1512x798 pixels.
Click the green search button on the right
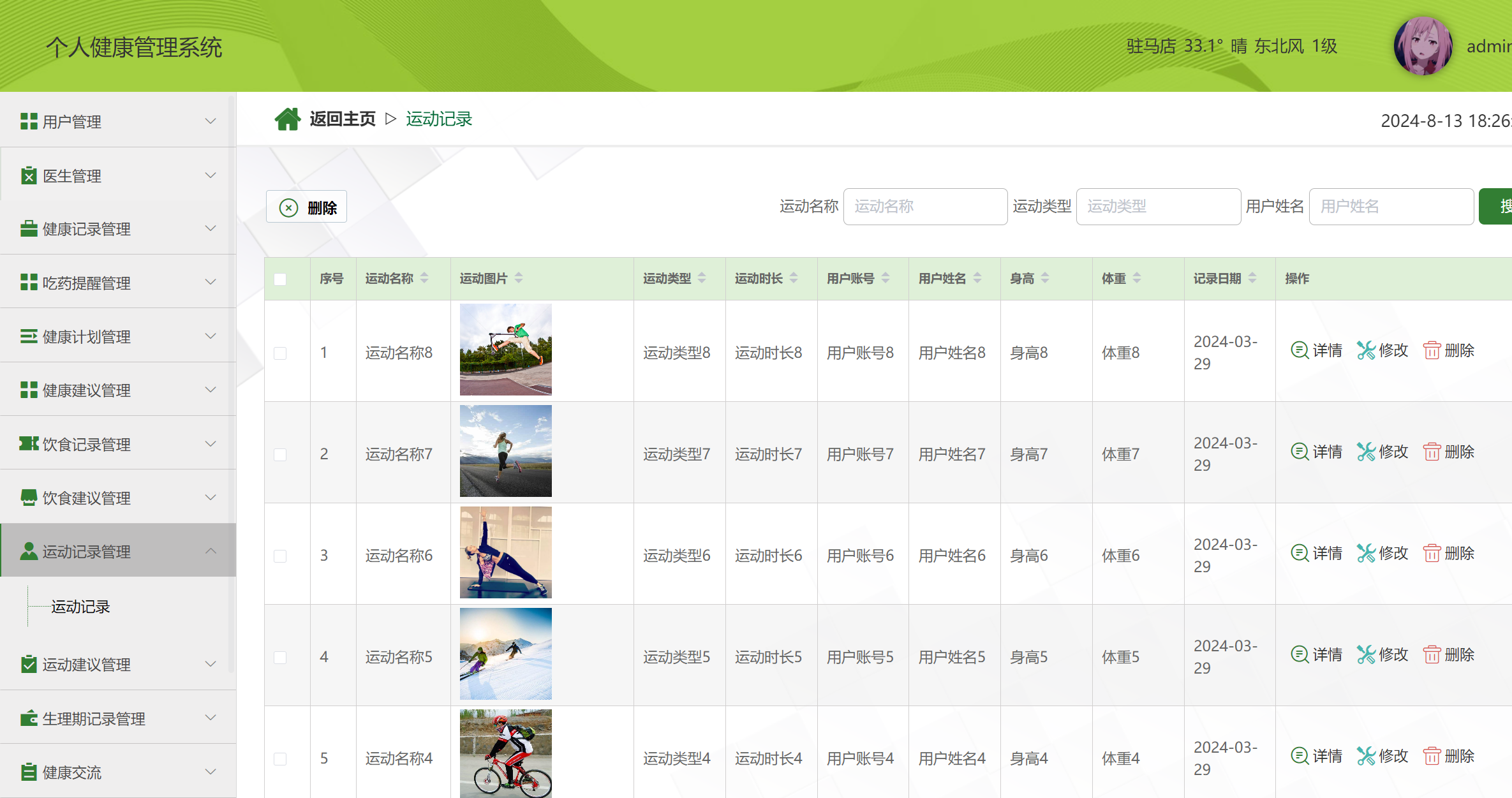tap(1497, 206)
